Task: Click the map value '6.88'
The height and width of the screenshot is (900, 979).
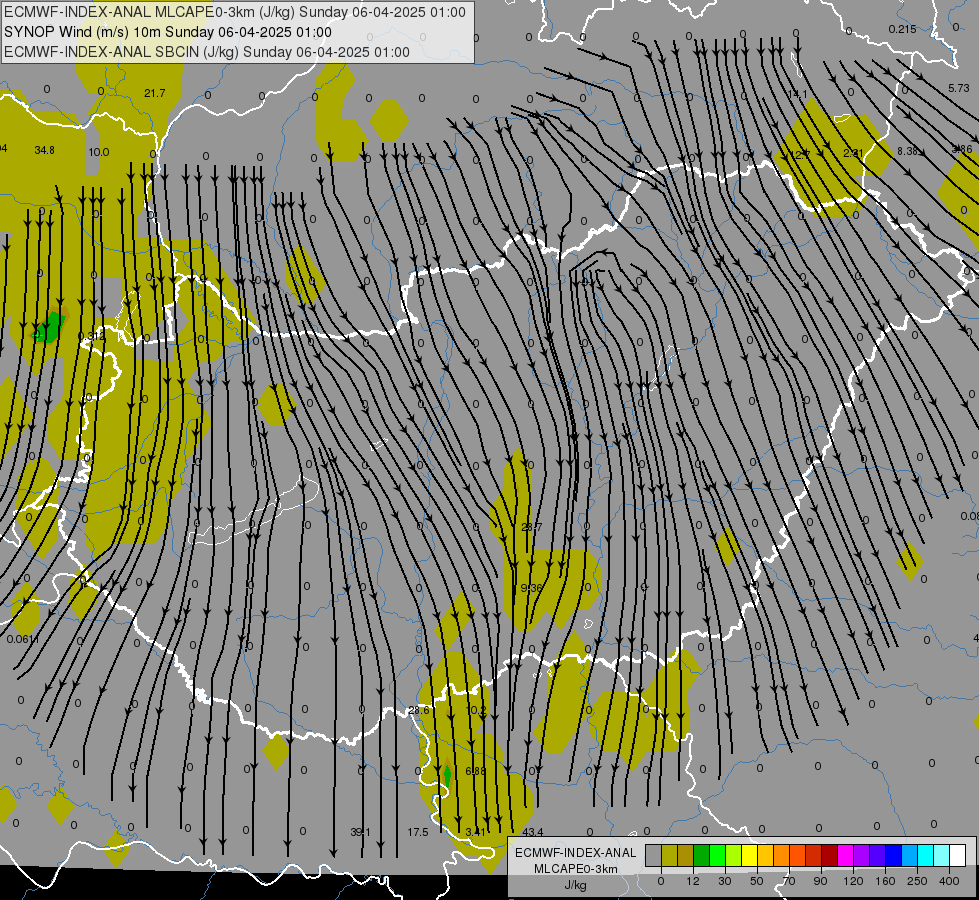Action: point(475,771)
